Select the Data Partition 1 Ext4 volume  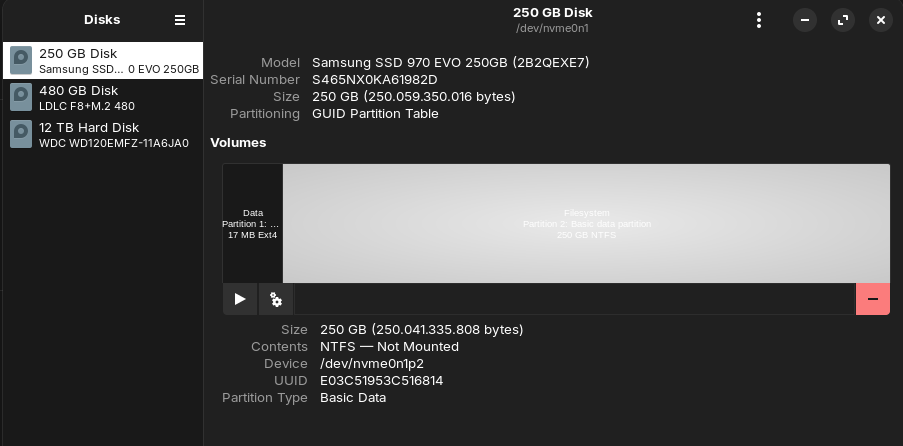point(253,224)
